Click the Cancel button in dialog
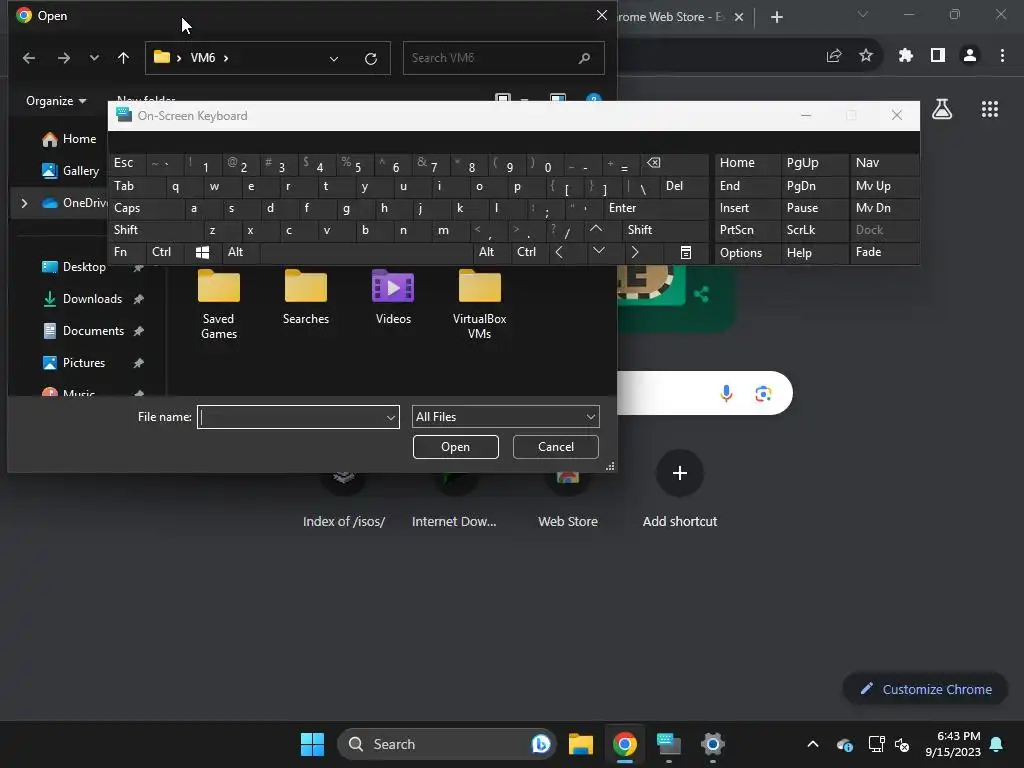The height and width of the screenshot is (768, 1024). click(556, 447)
